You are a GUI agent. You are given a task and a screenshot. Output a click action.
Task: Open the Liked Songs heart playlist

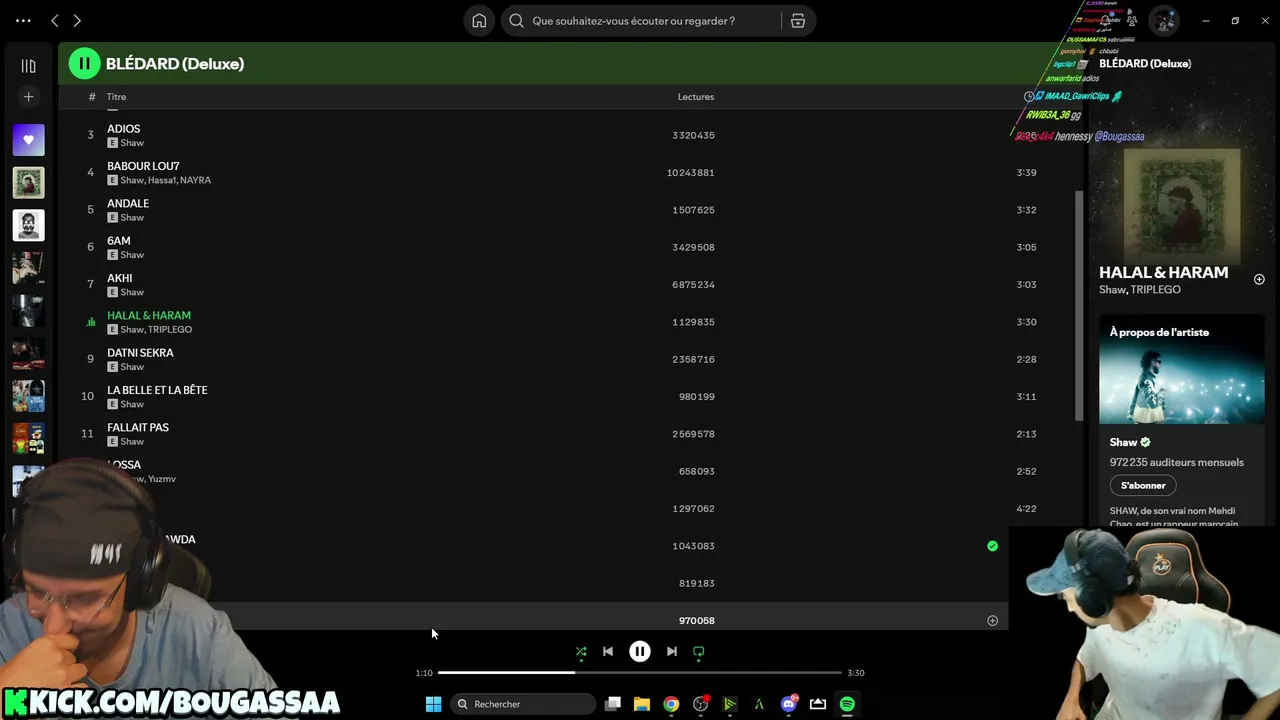click(28, 140)
